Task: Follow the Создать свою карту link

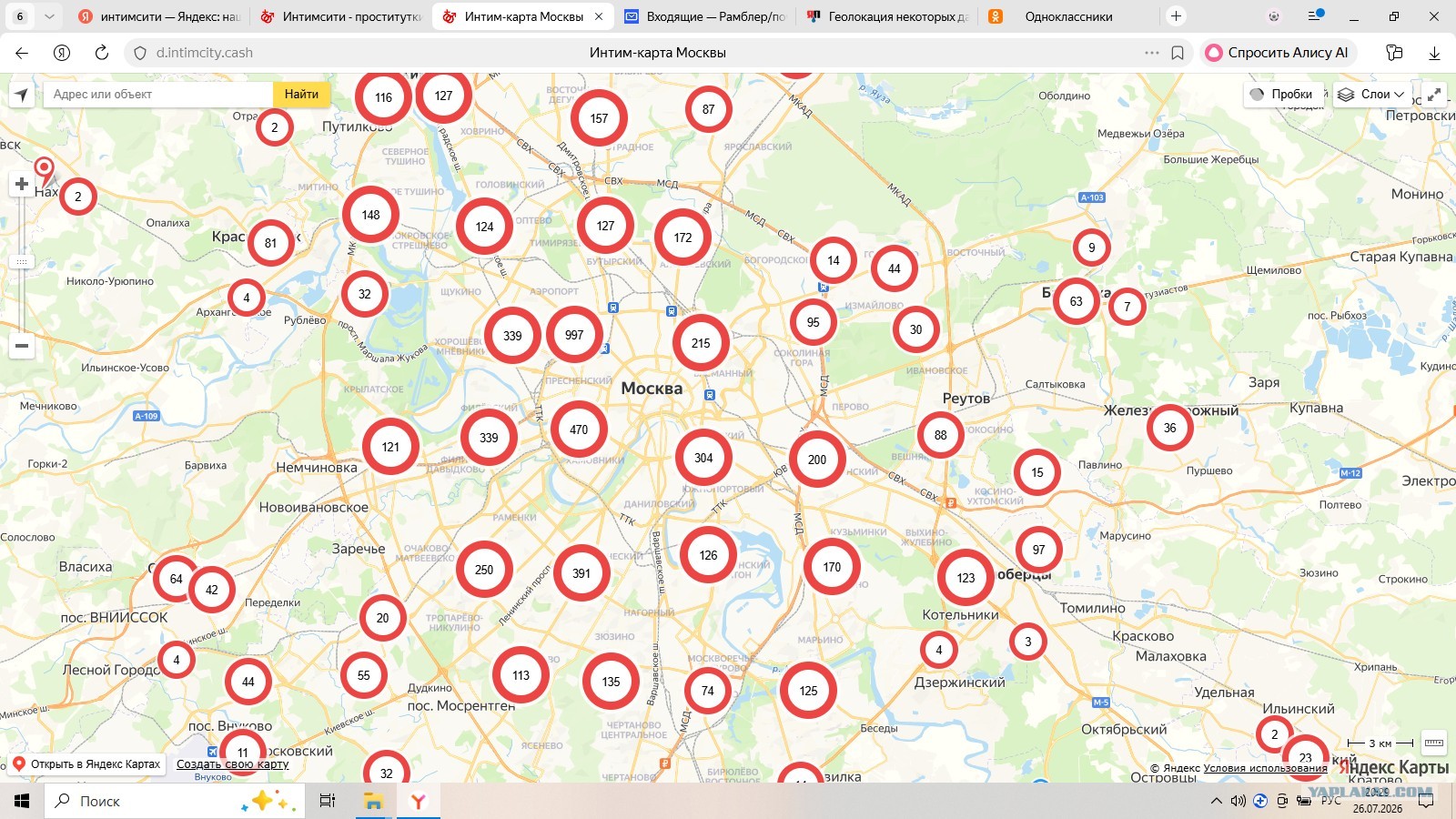Action: (232, 764)
